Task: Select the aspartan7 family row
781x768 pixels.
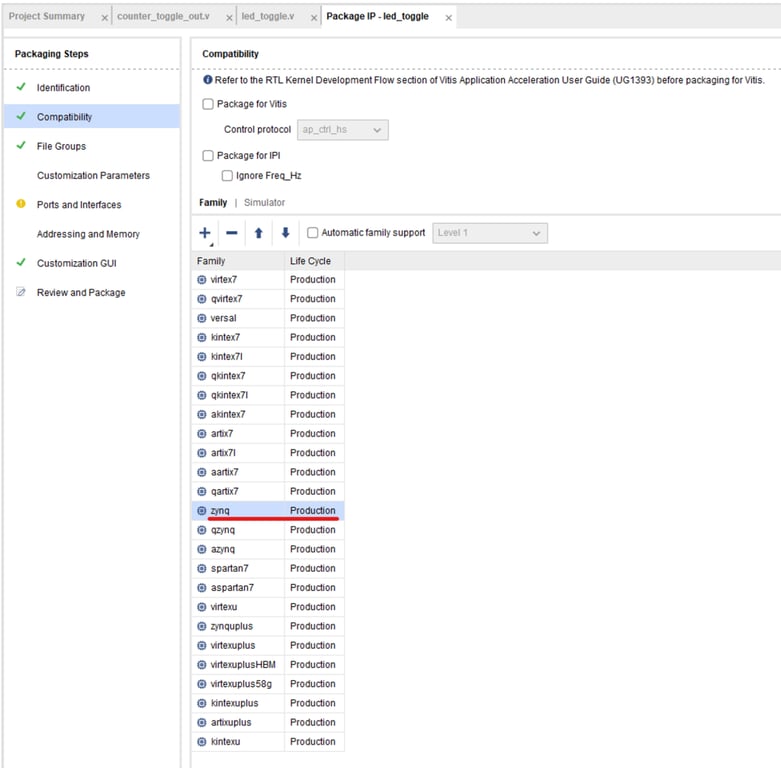Action: point(268,588)
